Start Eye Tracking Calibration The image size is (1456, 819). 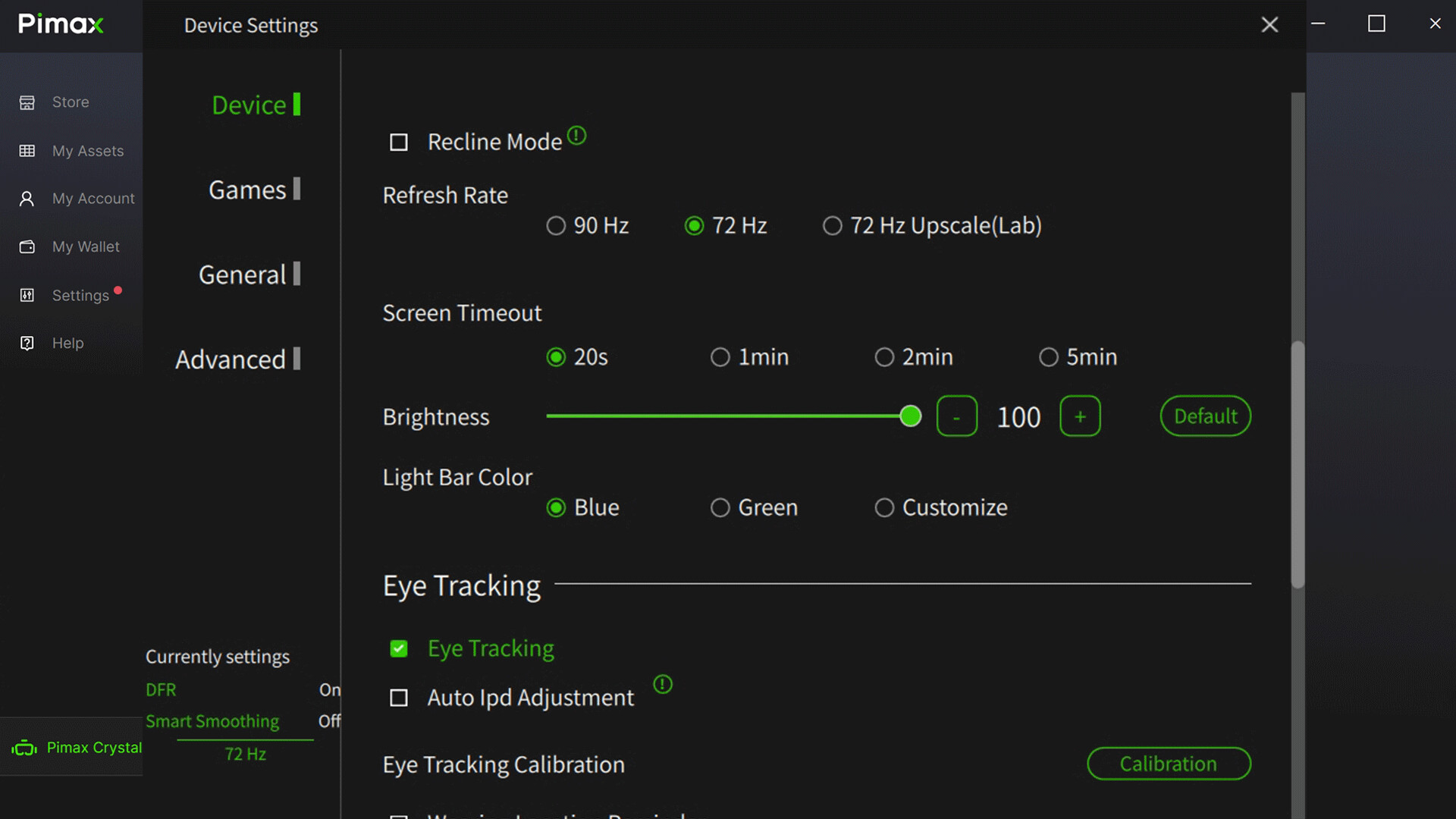1168,764
